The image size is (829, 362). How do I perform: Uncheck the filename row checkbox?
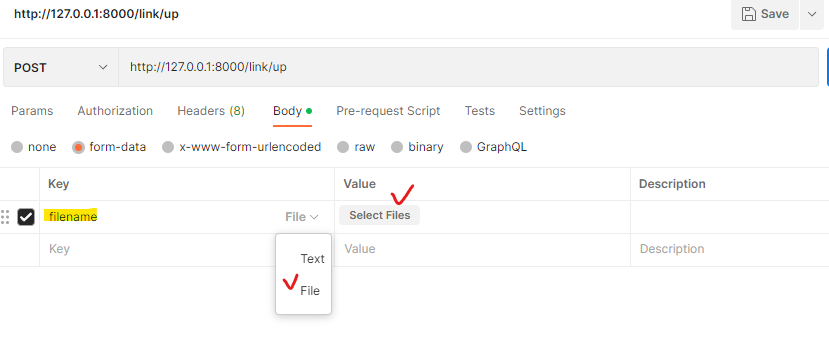pos(26,217)
